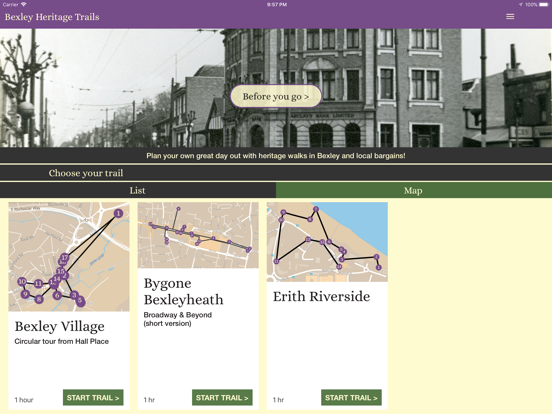552x414 pixels.
Task: Open the Before you go button
Action: point(276,96)
